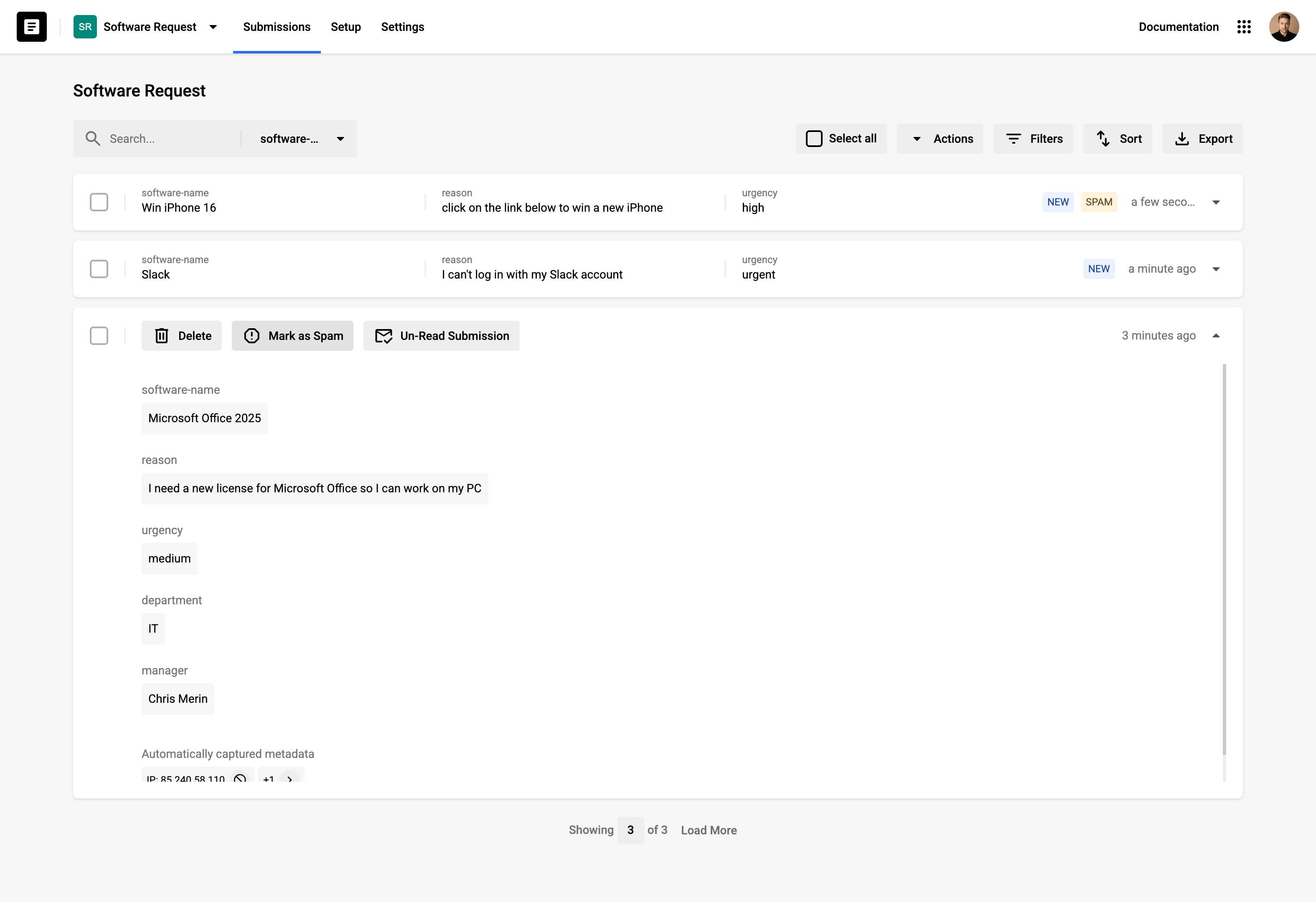
Task: Click the block icon next to the IP address
Action: (240, 779)
